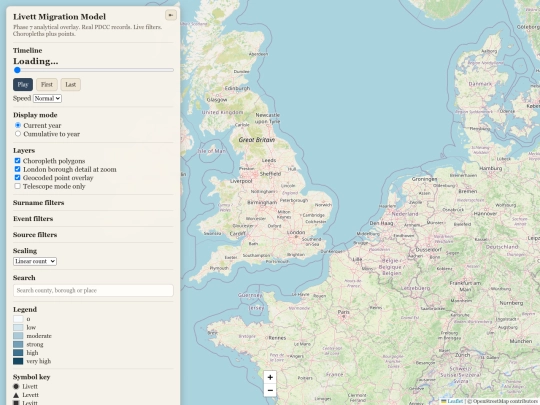Click the Great Britain map label
Screen dimensions: 540x405
point(257,140)
